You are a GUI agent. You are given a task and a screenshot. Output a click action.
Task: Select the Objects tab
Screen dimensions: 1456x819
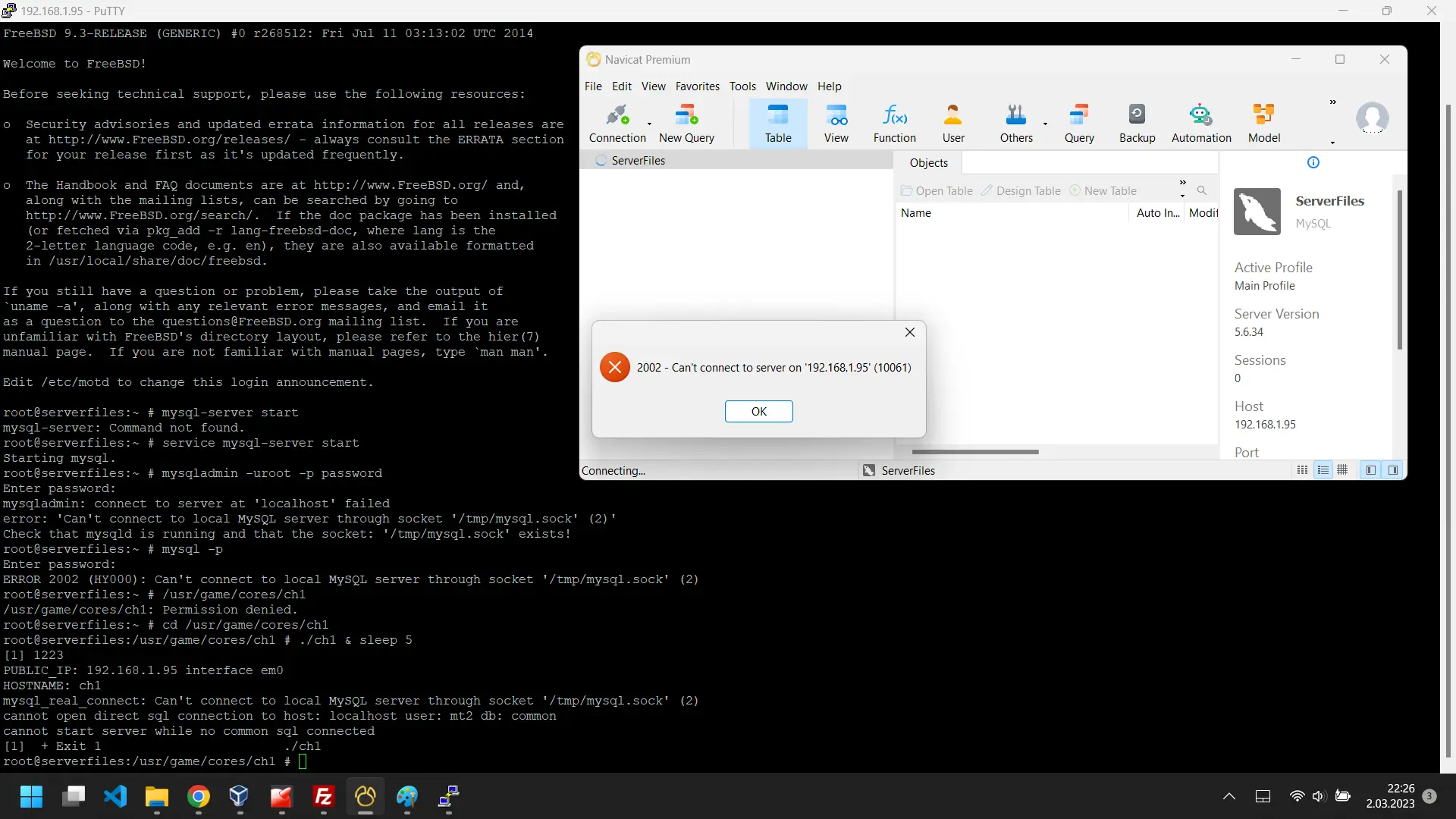928,162
